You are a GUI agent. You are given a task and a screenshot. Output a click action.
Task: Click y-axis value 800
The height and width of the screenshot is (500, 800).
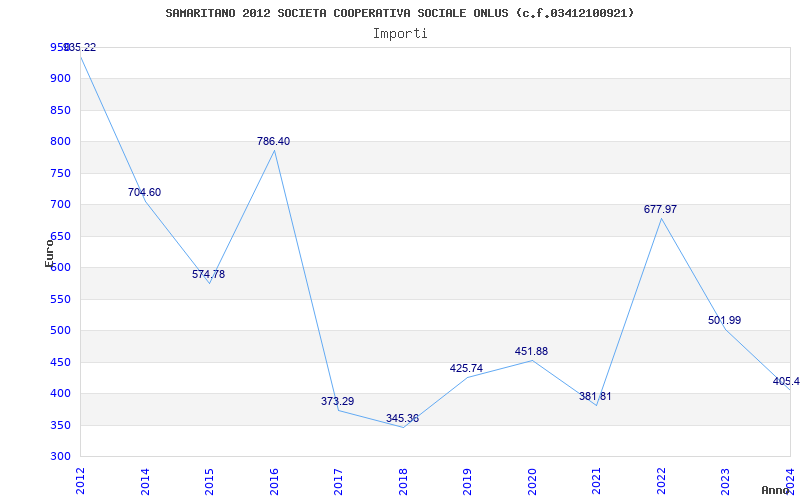coord(60,142)
